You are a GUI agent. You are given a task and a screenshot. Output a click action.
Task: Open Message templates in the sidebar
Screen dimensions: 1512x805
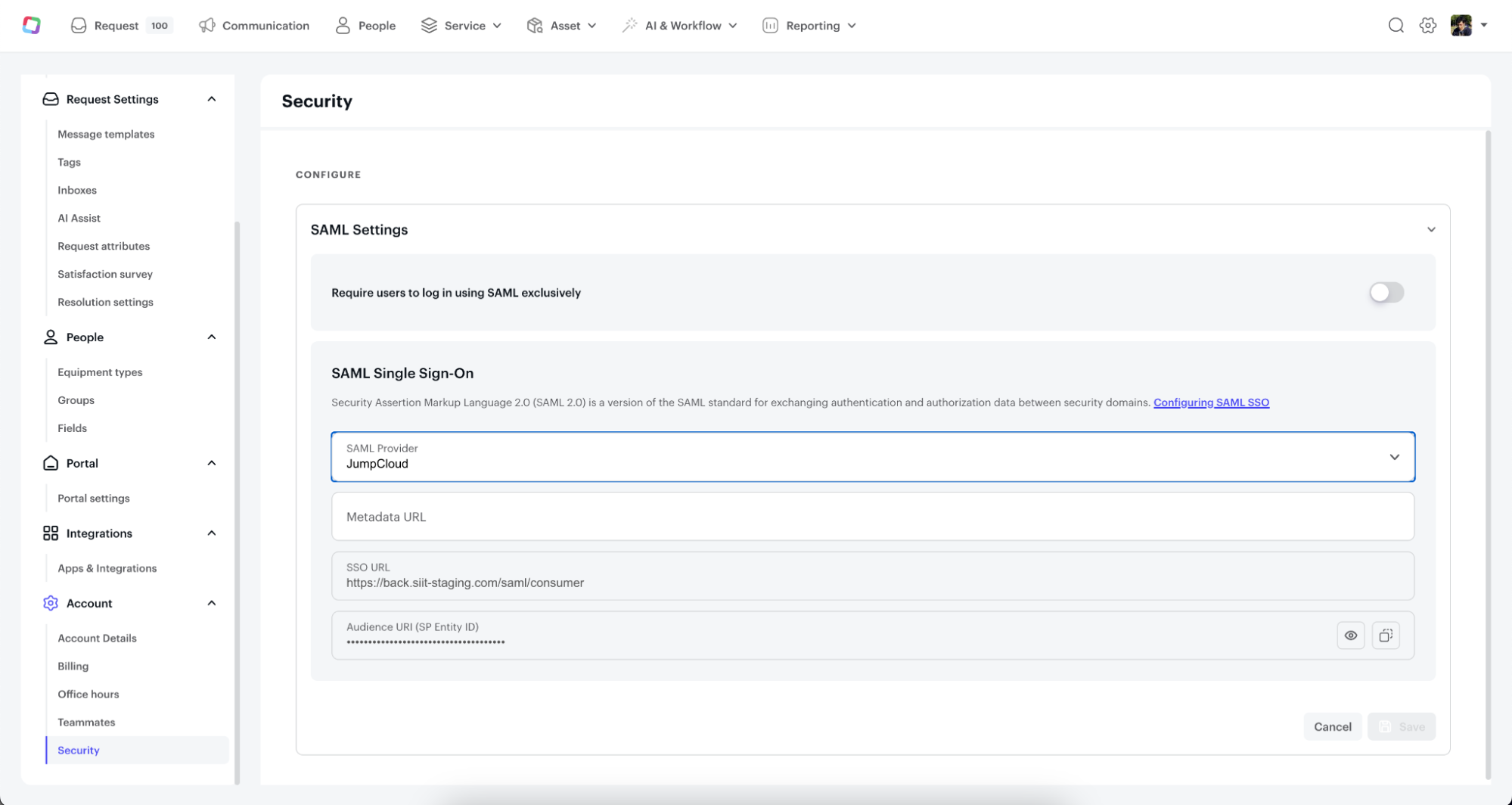tap(106, 135)
